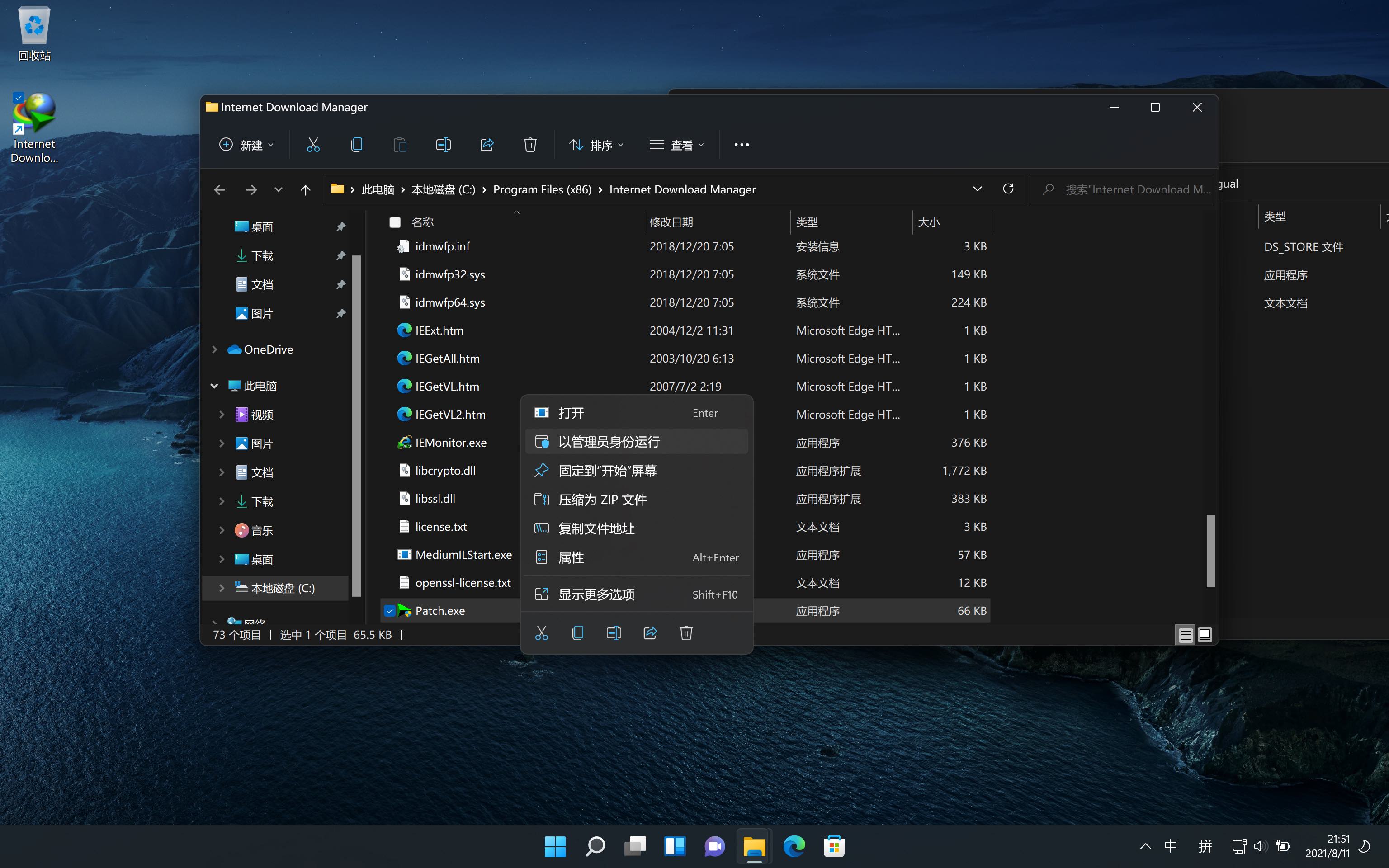
Task: Tick the select-all checkbox in Name header
Action: 395,222
